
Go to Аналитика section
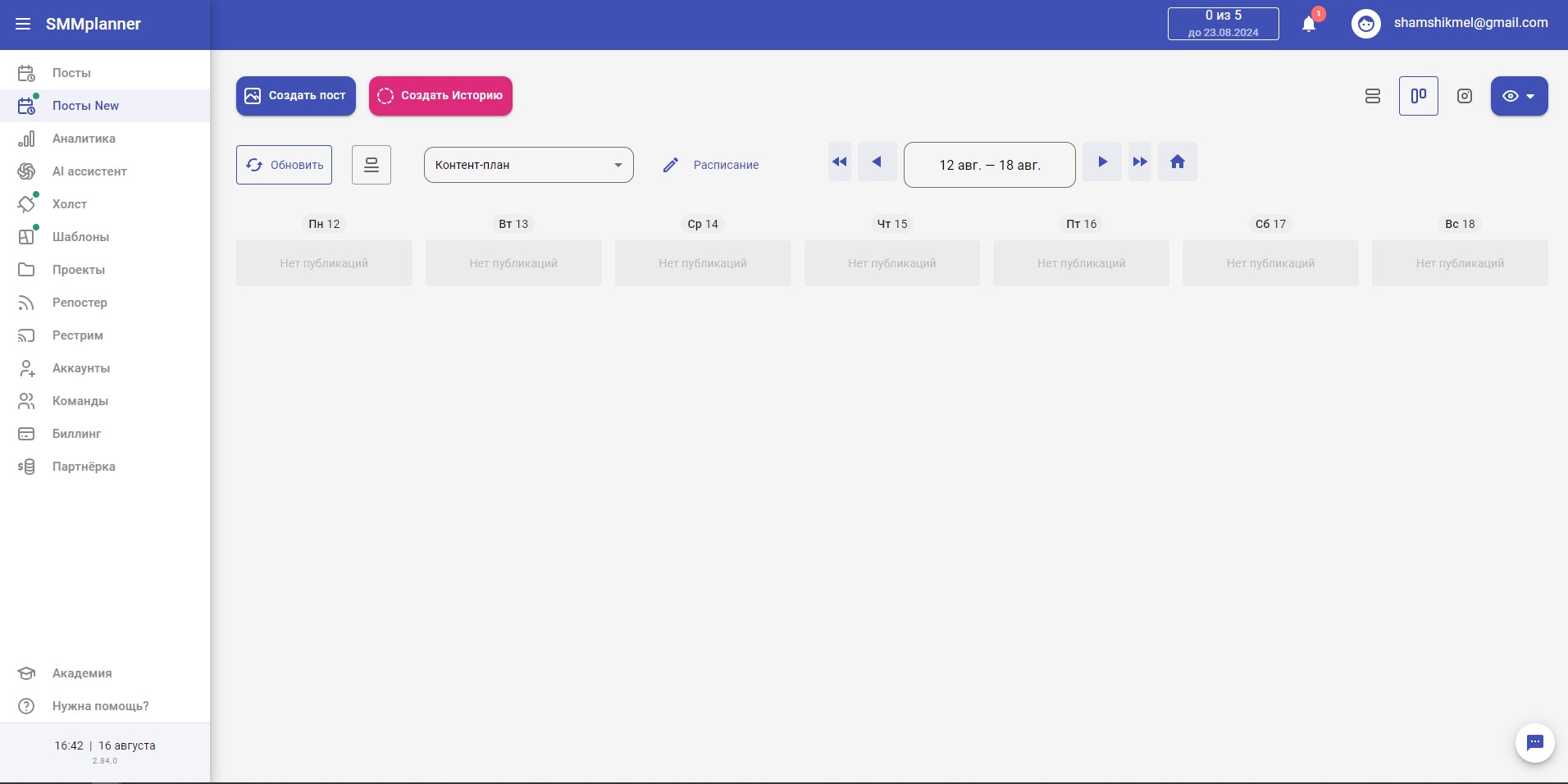[105, 139]
